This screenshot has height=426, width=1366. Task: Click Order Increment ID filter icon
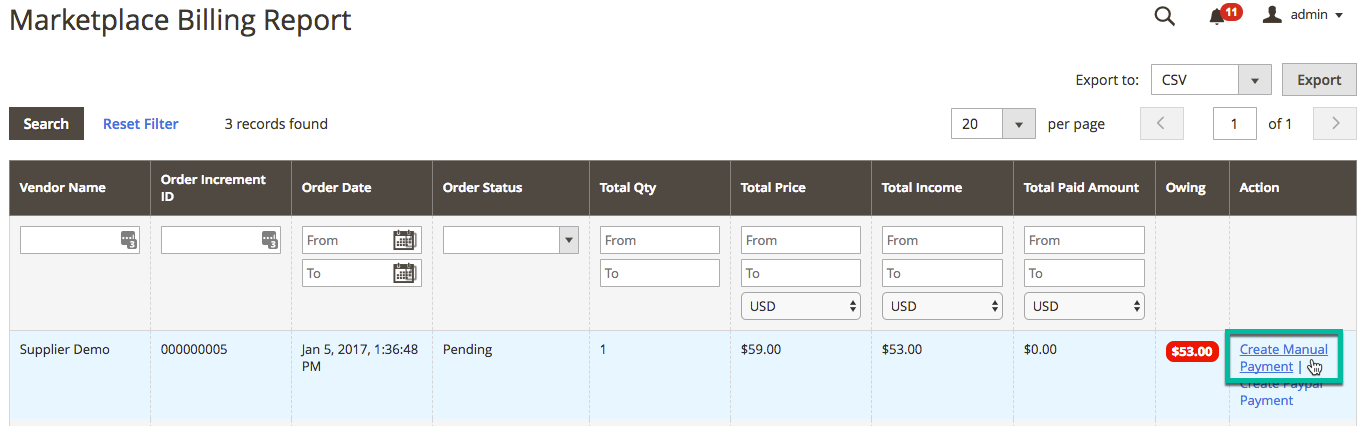(x=270, y=240)
